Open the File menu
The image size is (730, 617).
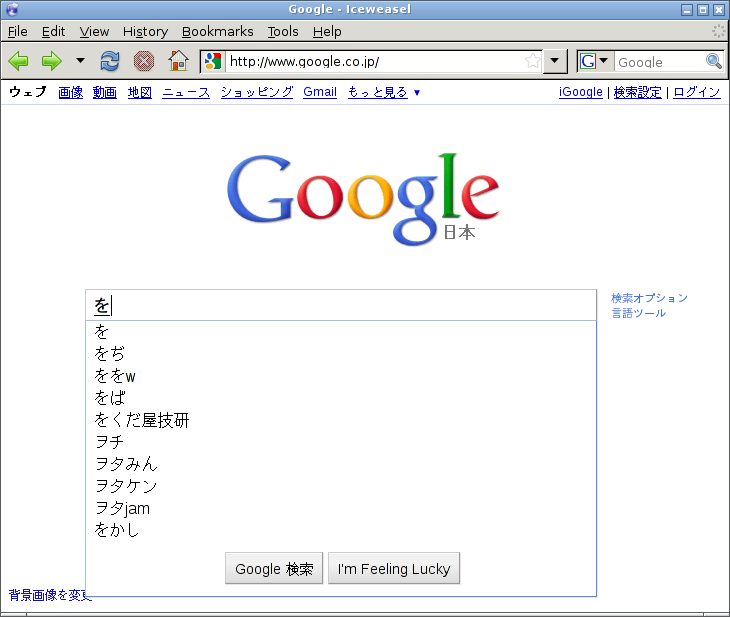point(18,31)
